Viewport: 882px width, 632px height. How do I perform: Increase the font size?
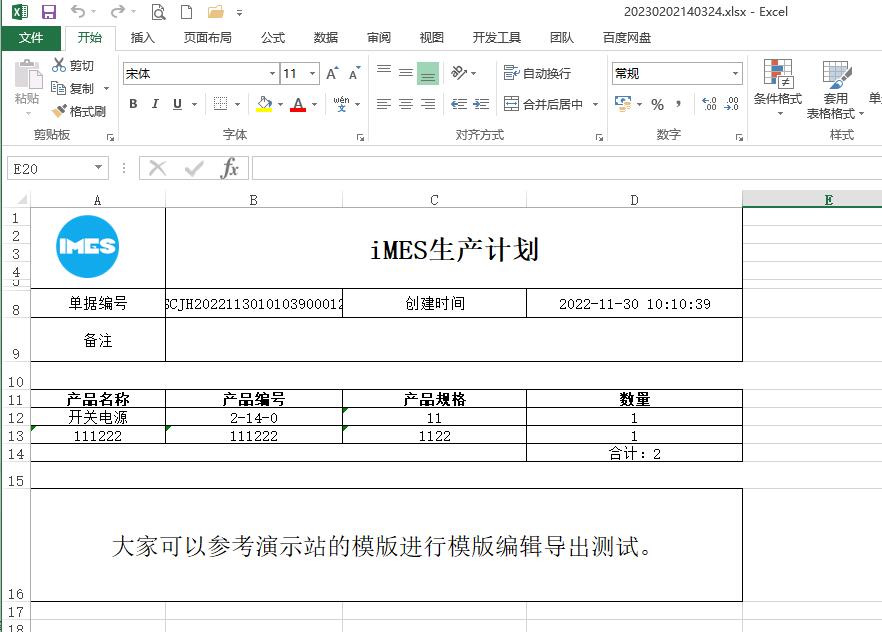332,73
